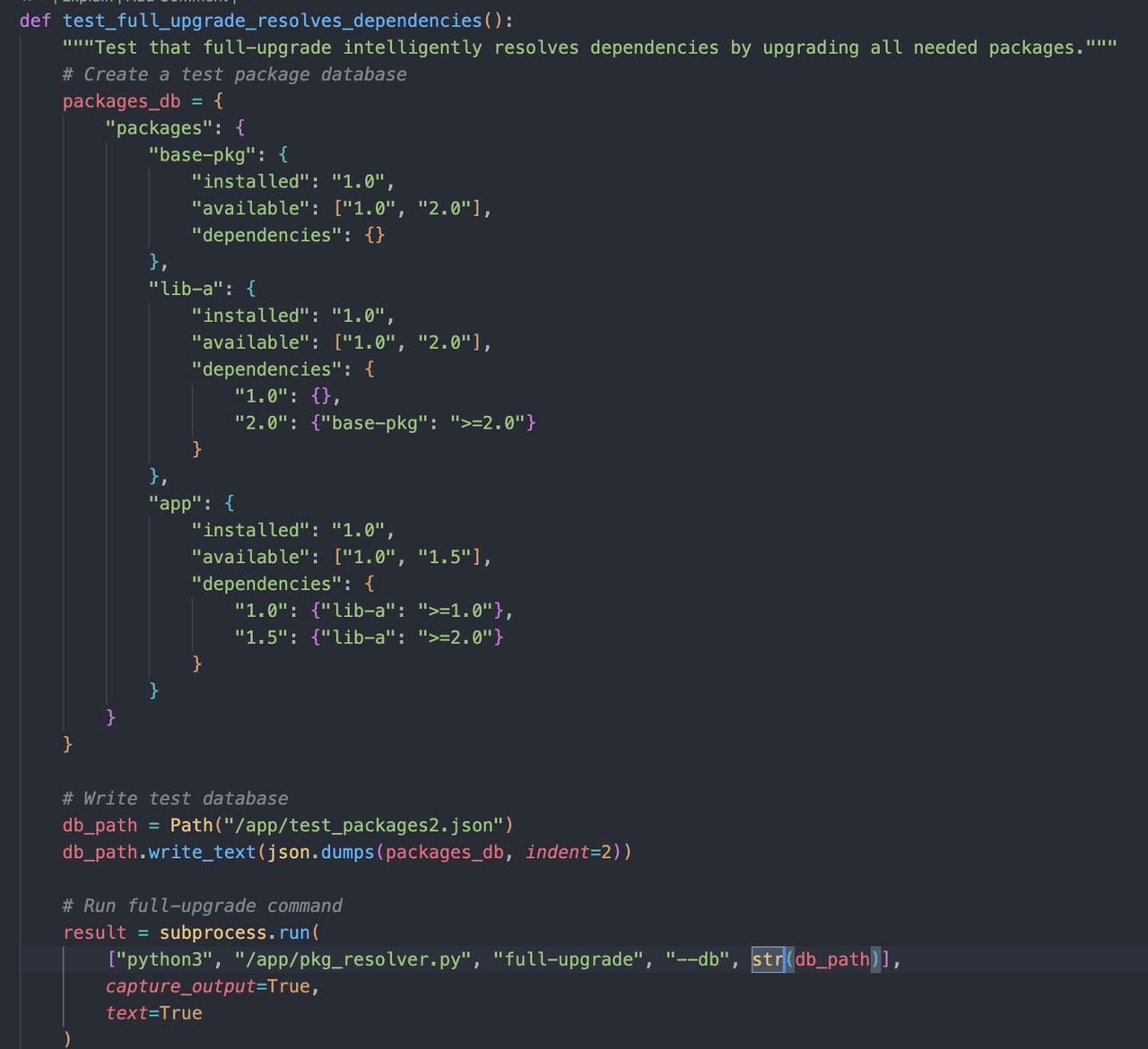This screenshot has width=1148, height=1049.
Task: Click the function name test_full_upgrade_resolves_dependencies
Action: pyautogui.click(x=272, y=21)
